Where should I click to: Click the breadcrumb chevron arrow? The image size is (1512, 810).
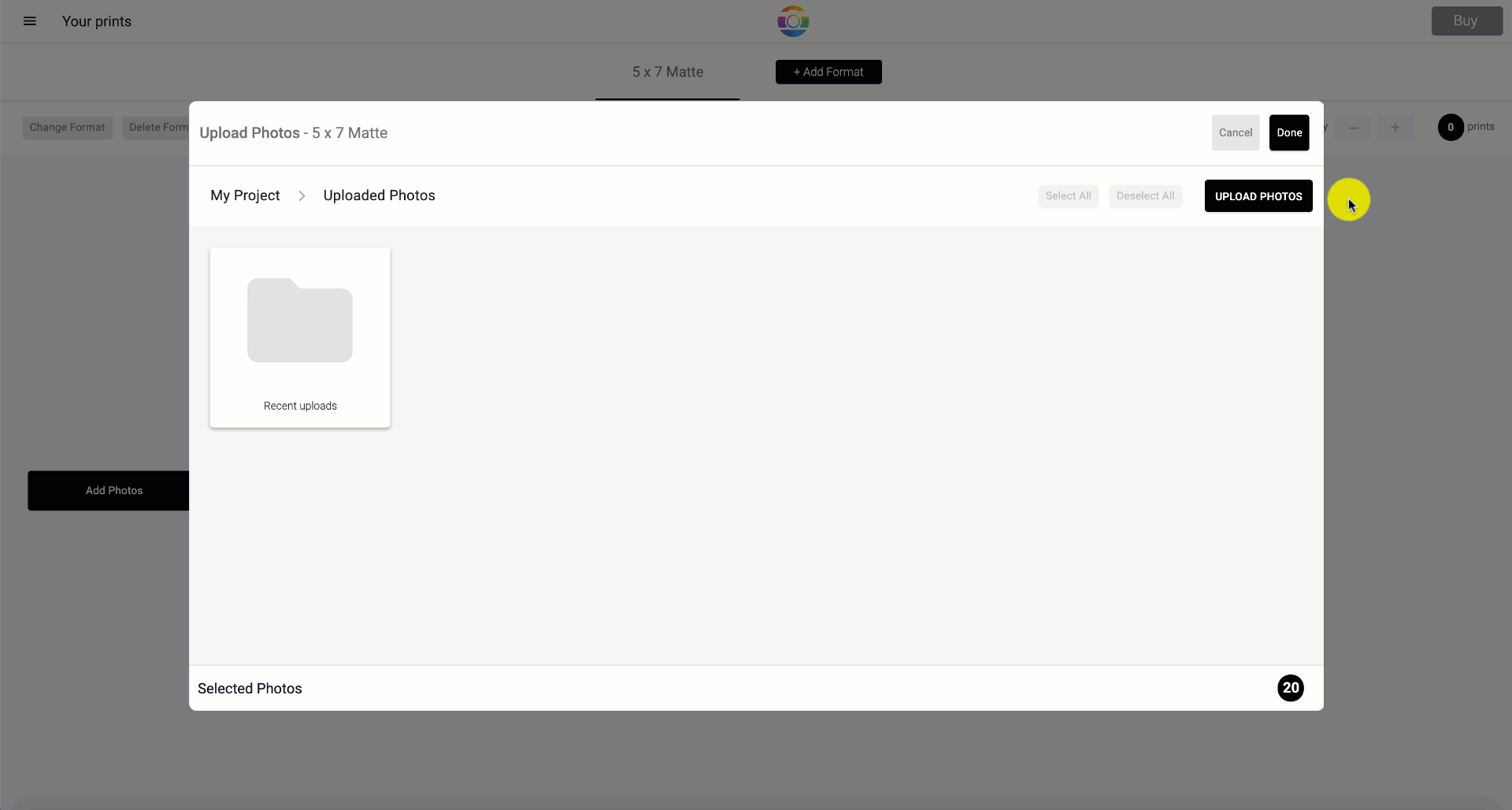tap(302, 195)
